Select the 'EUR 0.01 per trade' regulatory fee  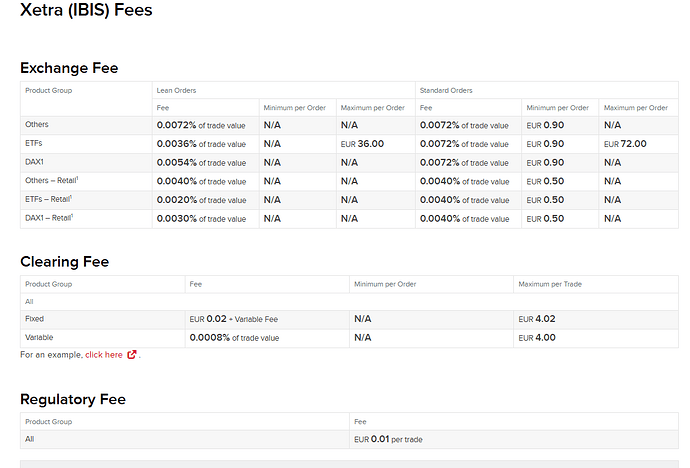(388, 439)
